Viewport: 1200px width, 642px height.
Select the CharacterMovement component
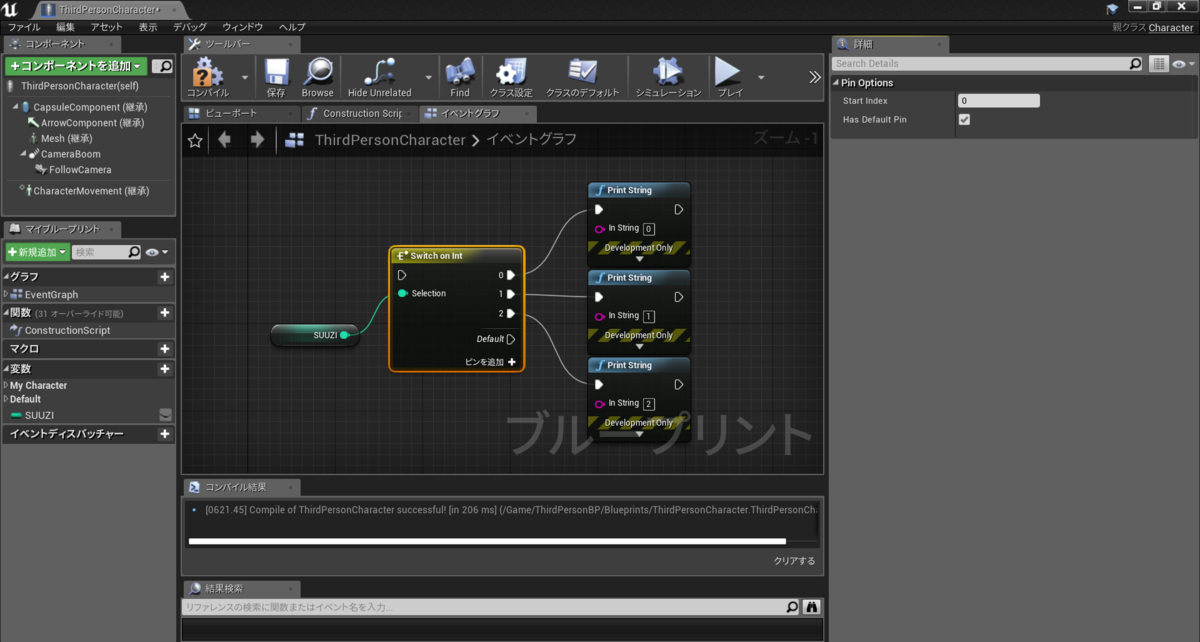(x=91, y=191)
